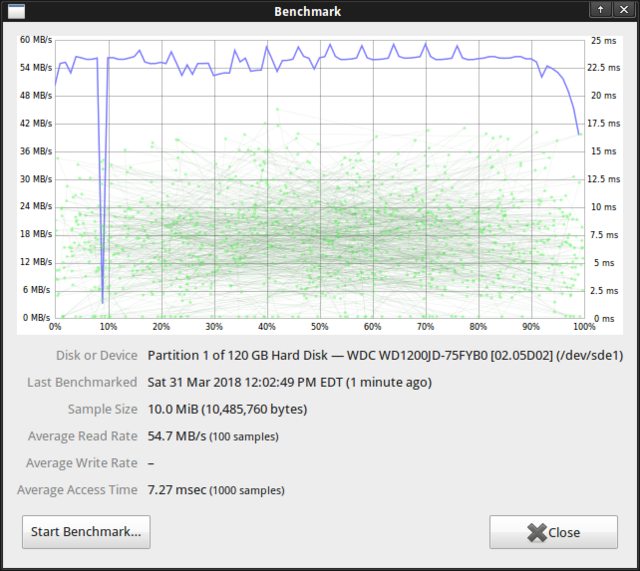Click the window menu icon in title bar
640x571 pixels.
16,11
